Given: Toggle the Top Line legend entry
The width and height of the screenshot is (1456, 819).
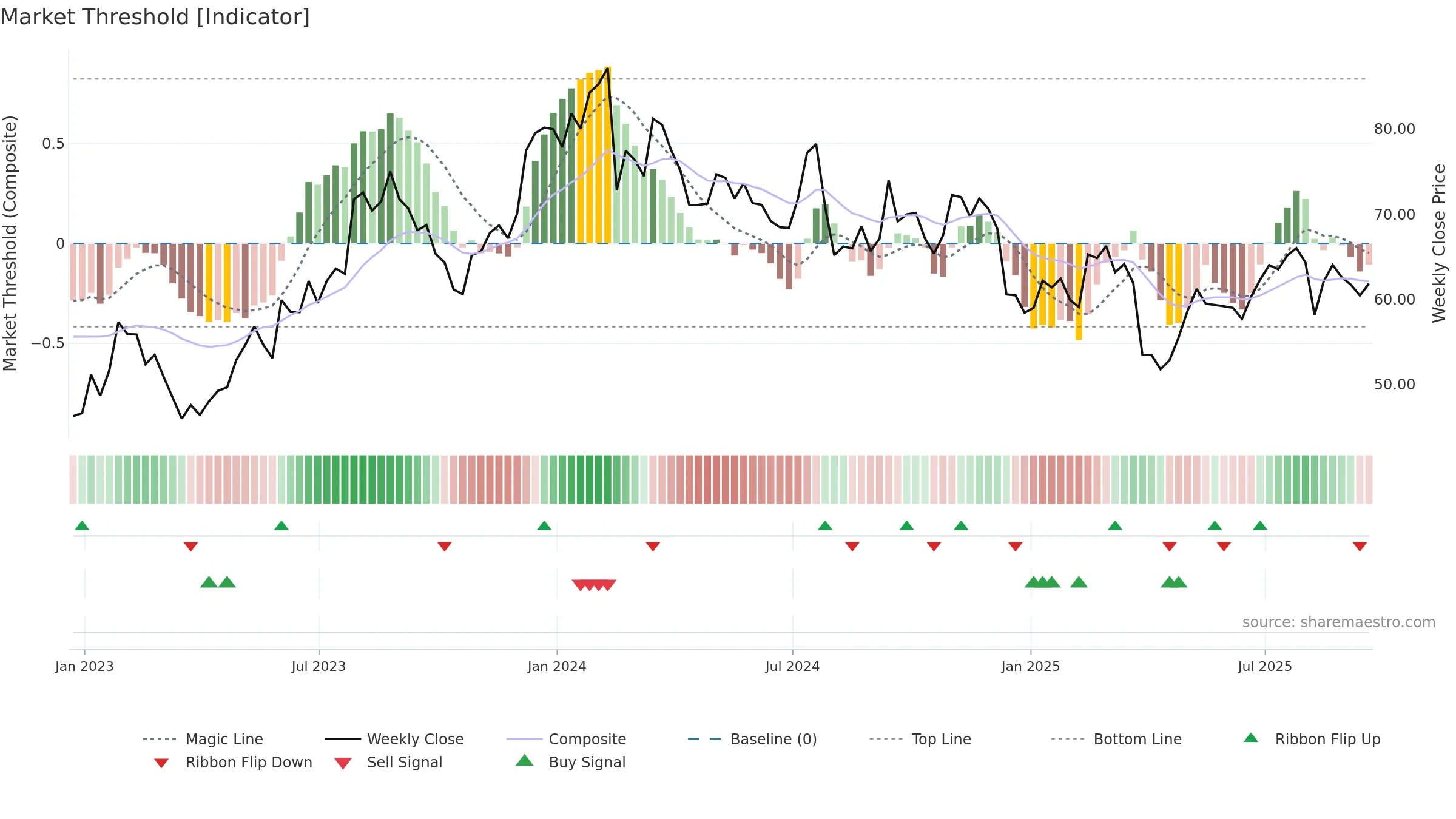Looking at the screenshot, I should coord(920,739).
